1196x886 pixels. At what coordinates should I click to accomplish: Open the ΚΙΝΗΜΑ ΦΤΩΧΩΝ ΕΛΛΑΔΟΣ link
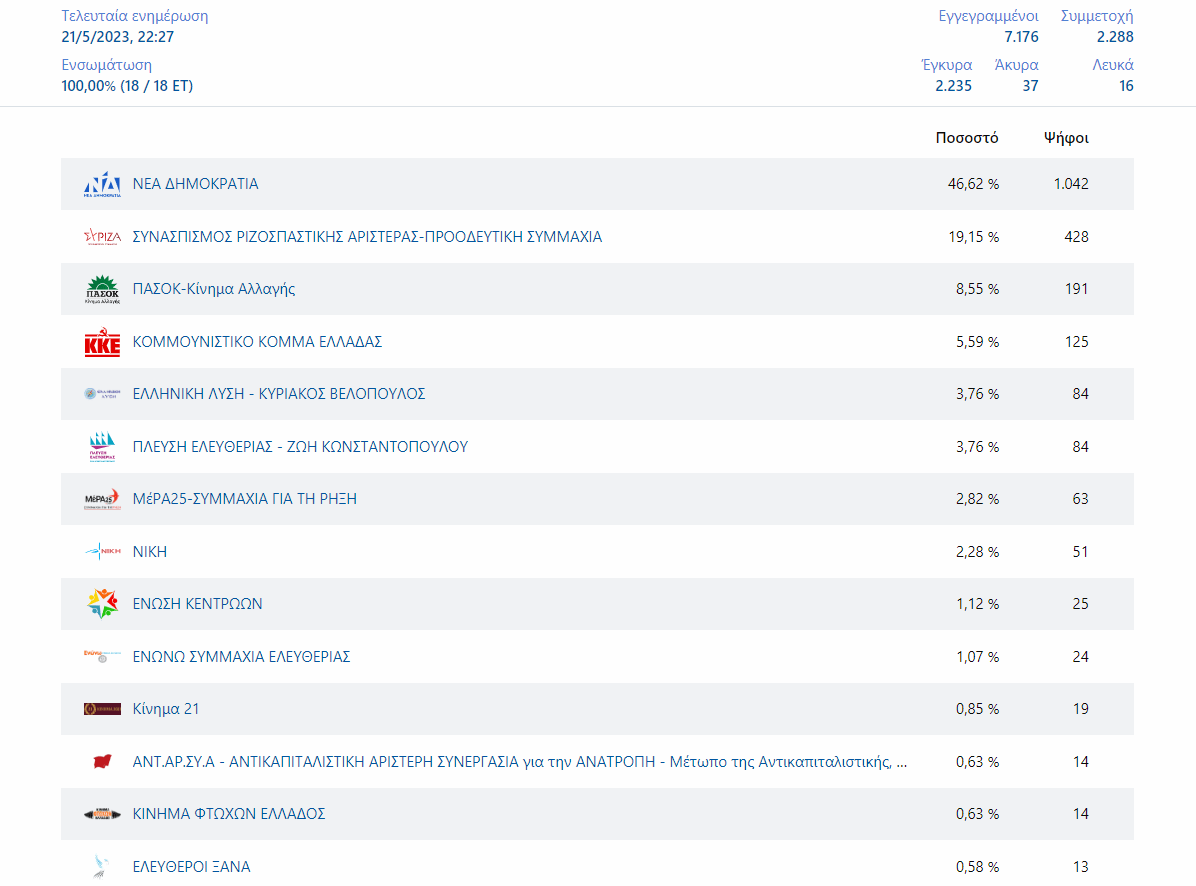click(229, 814)
